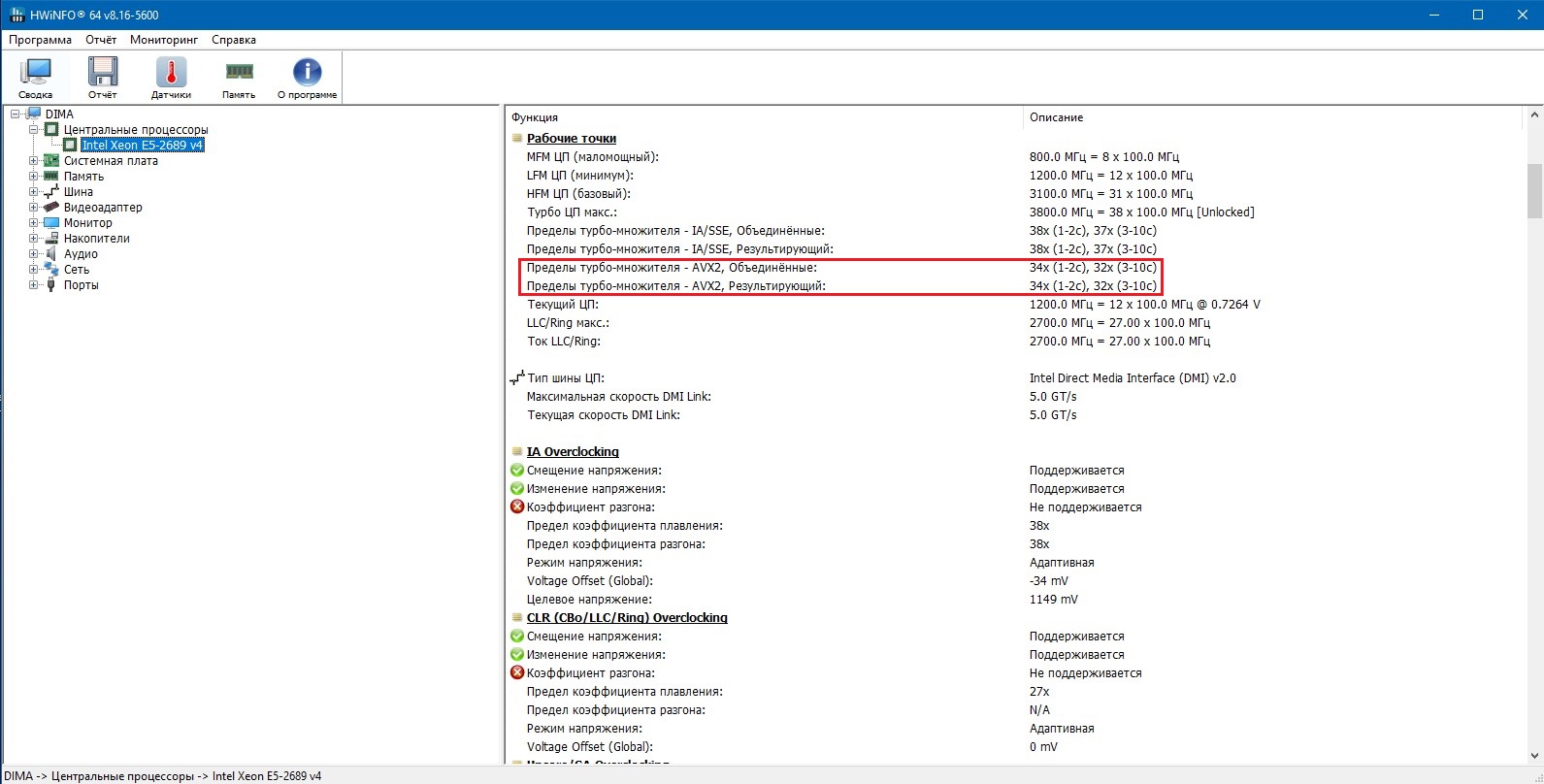Expand the Видеоадаптер tree node
Image resolution: width=1544 pixels, height=784 pixels.
(34, 208)
